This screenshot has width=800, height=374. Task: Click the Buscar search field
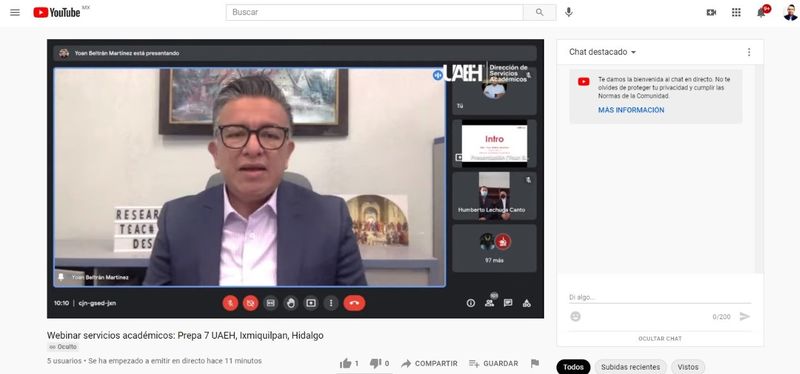click(x=374, y=12)
